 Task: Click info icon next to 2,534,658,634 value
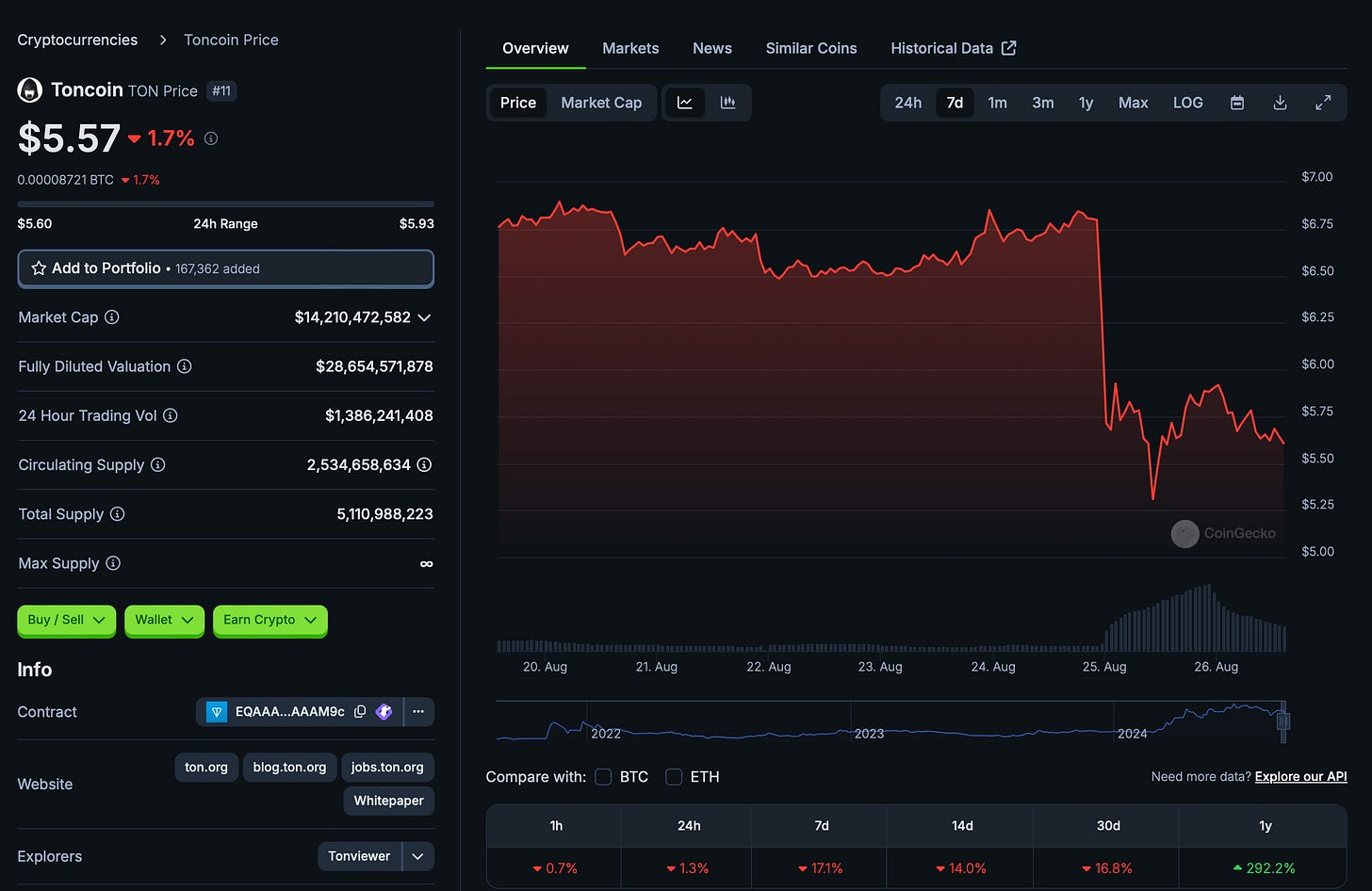[x=424, y=464]
